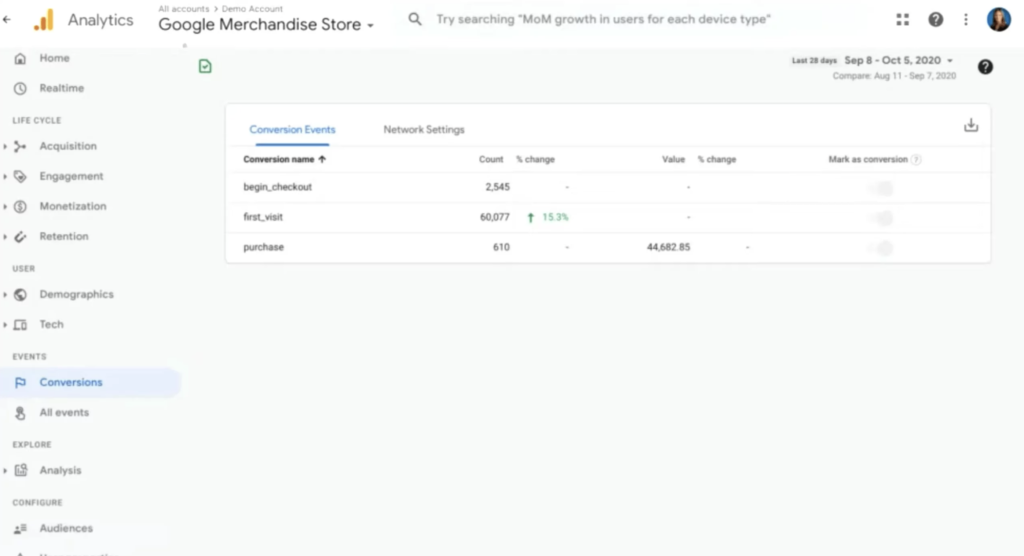Toggle Mark as conversion for purchase
This screenshot has height=556, width=1024.
click(x=881, y=248)
